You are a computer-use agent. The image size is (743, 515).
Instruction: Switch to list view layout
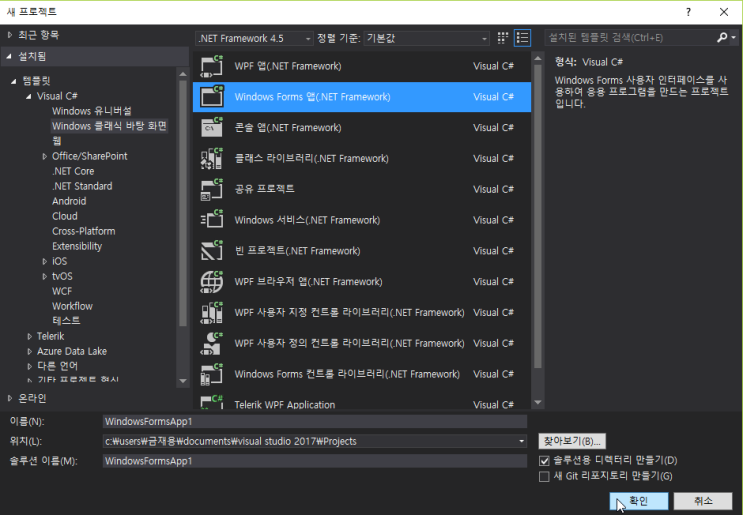click(x=522, y=38)
